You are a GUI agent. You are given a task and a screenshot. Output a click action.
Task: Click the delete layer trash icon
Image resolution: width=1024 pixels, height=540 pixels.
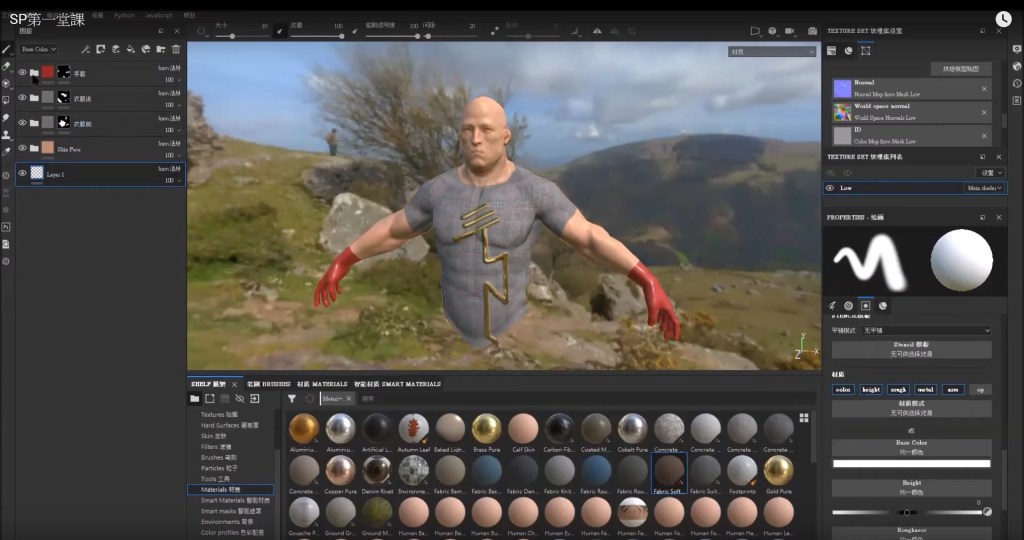pos(176,48)
